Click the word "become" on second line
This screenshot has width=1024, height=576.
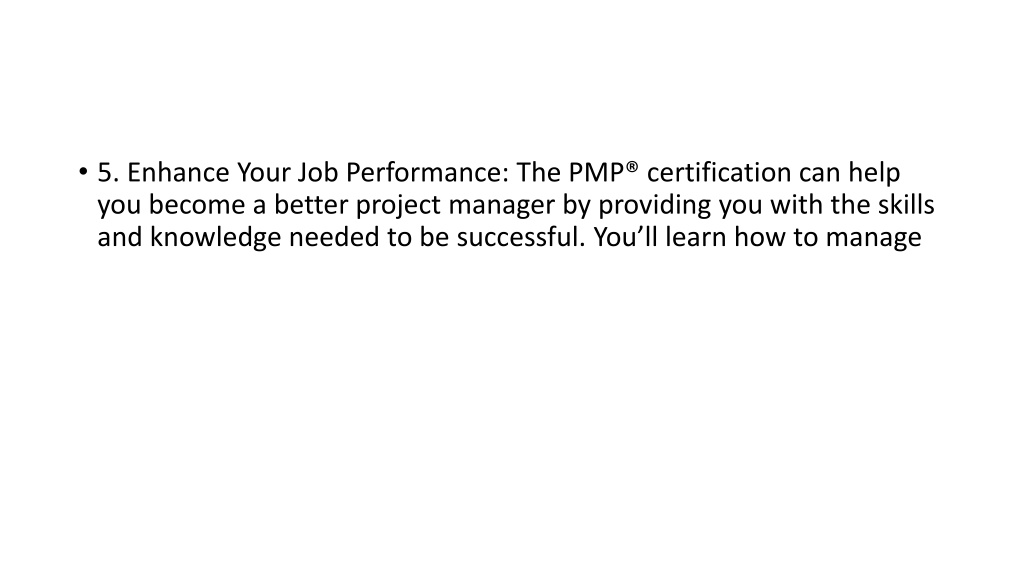pos(197,205)
